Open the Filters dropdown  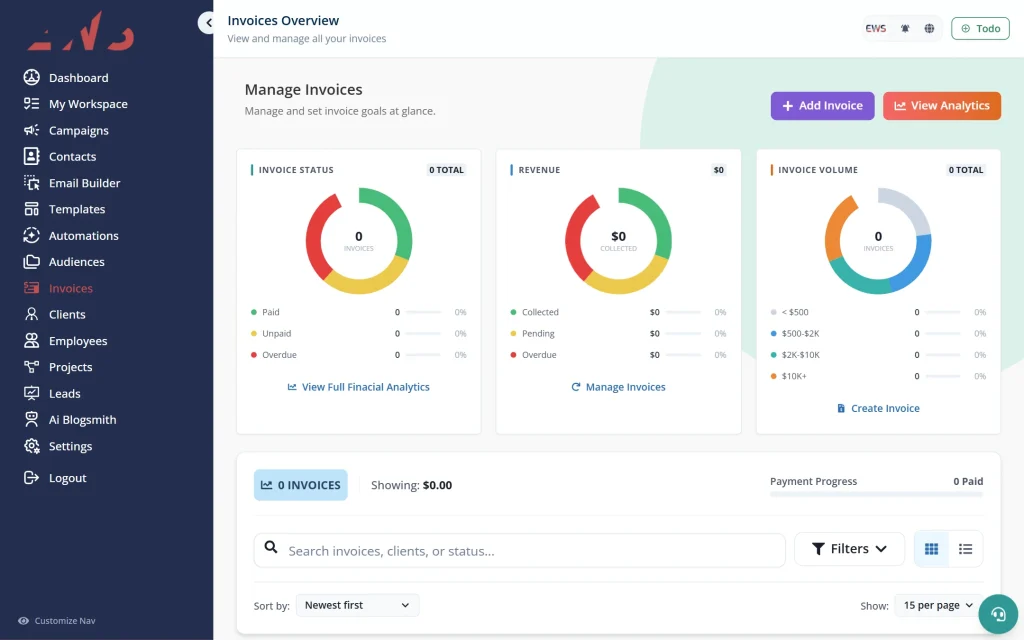point(849,549)
